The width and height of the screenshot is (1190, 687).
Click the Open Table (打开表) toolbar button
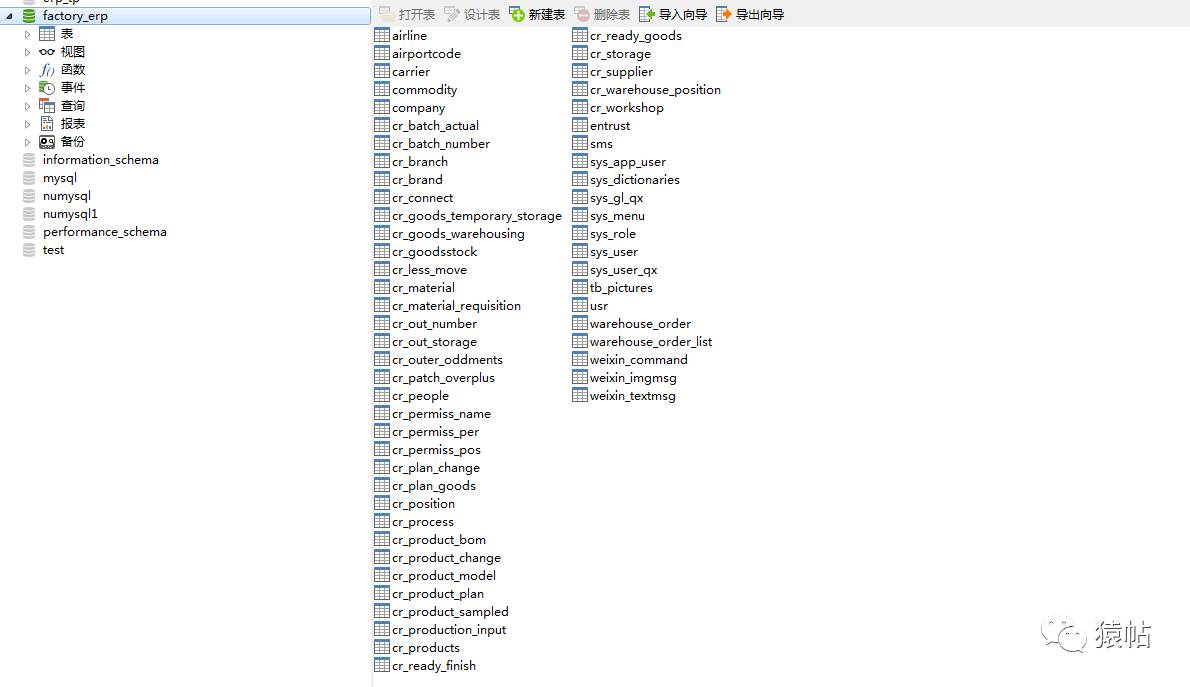point(408,14)
